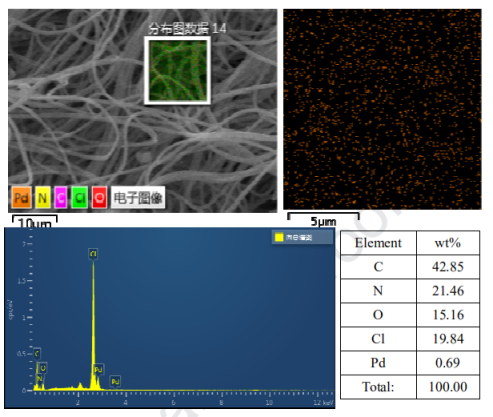This screenshot has width=493, height=417.
Task: Select the Cl 19.84 table value
Action: coord(448,339)
